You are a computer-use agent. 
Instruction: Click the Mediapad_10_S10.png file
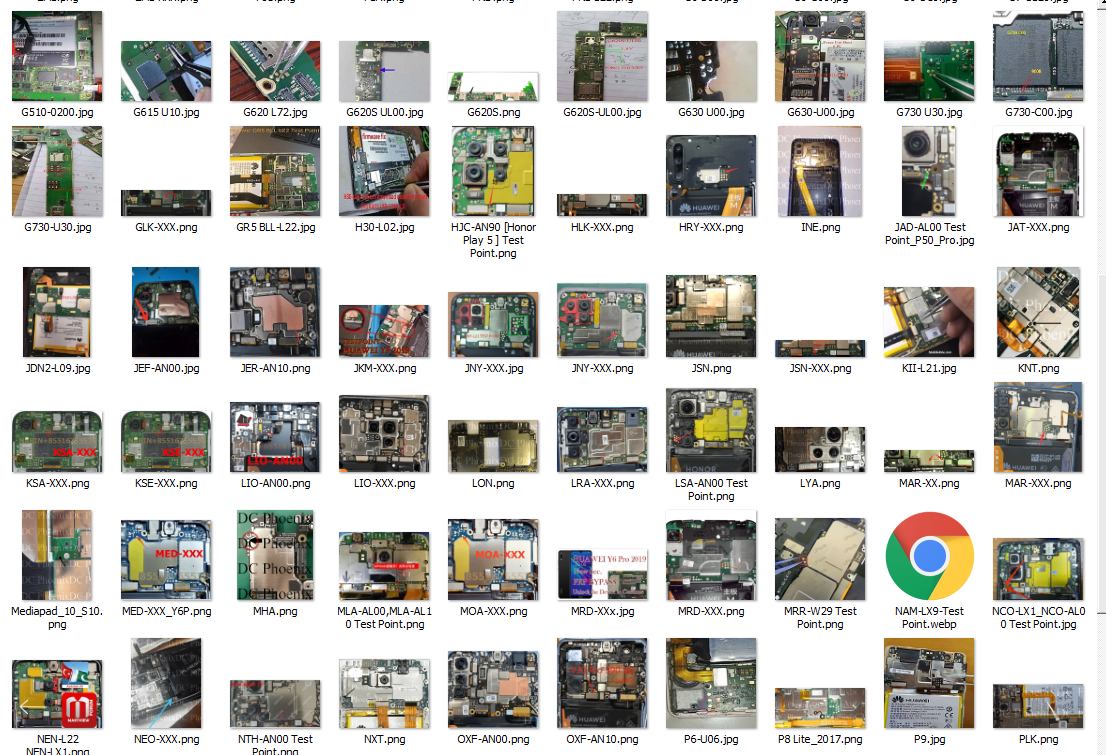click(x=56, y=555)
